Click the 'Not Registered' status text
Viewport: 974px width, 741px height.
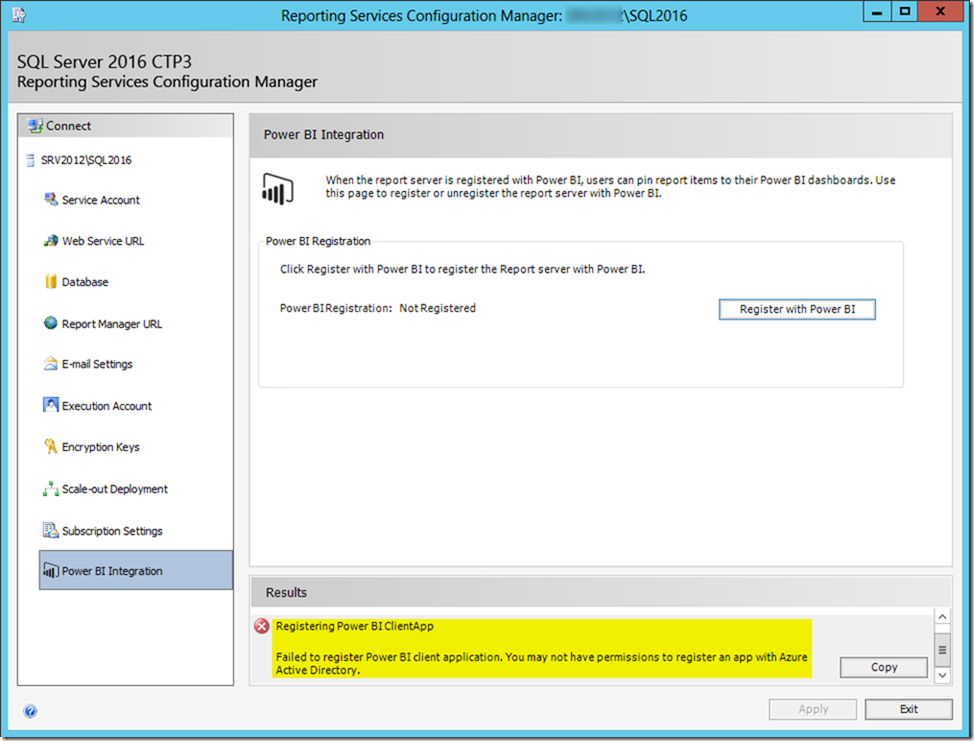click(437, 308)
